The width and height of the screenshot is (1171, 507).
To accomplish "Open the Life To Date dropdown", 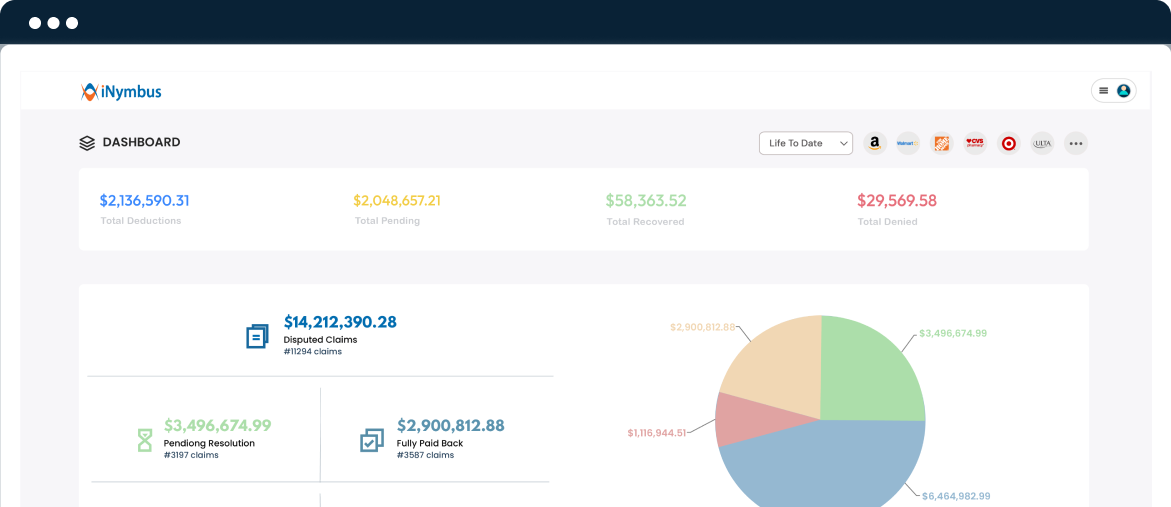I will point(805,143).
